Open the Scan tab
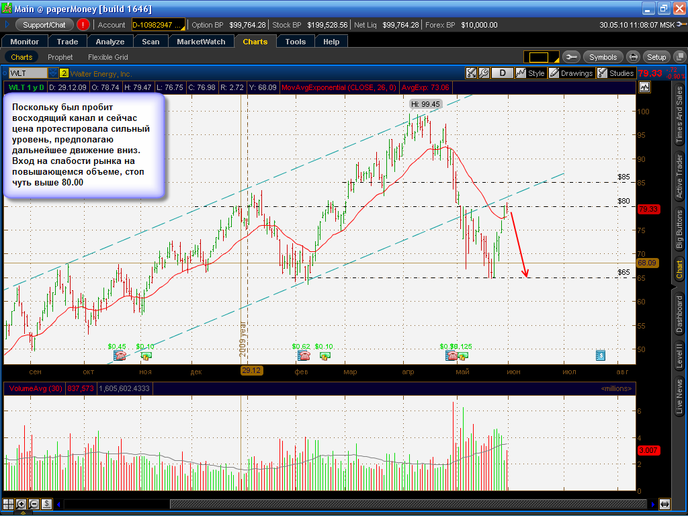 pyautogui.click(x=150, y=42)
